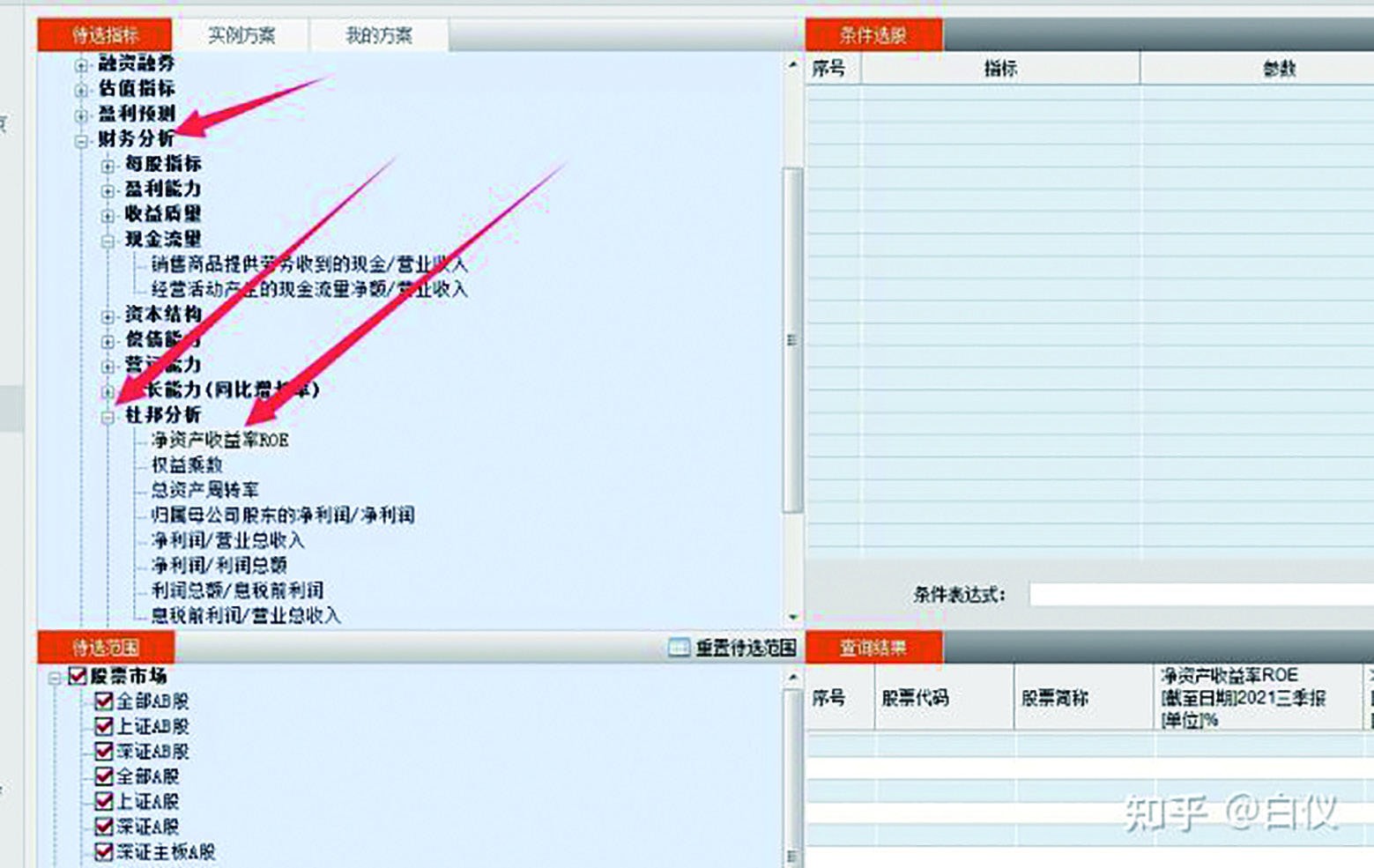The height and width of the screenshot is (868, 1374).
Task: Select 净资产收益率ROE indicator
Action: 219,440
